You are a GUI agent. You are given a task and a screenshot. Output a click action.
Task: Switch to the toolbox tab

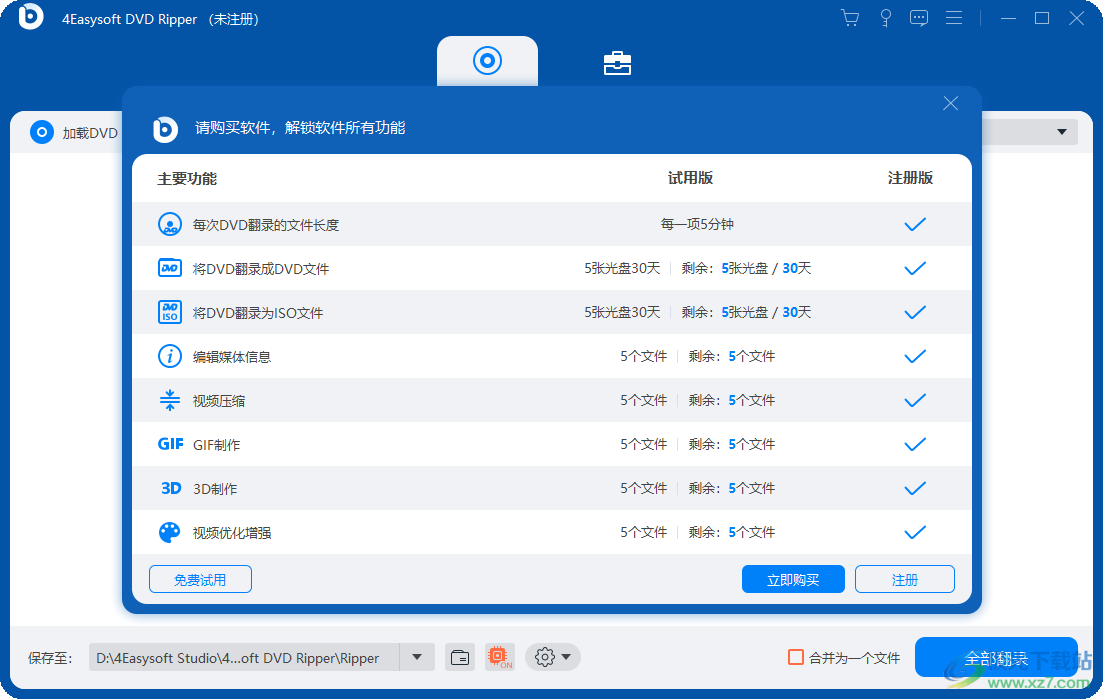(x=617, y=63)
